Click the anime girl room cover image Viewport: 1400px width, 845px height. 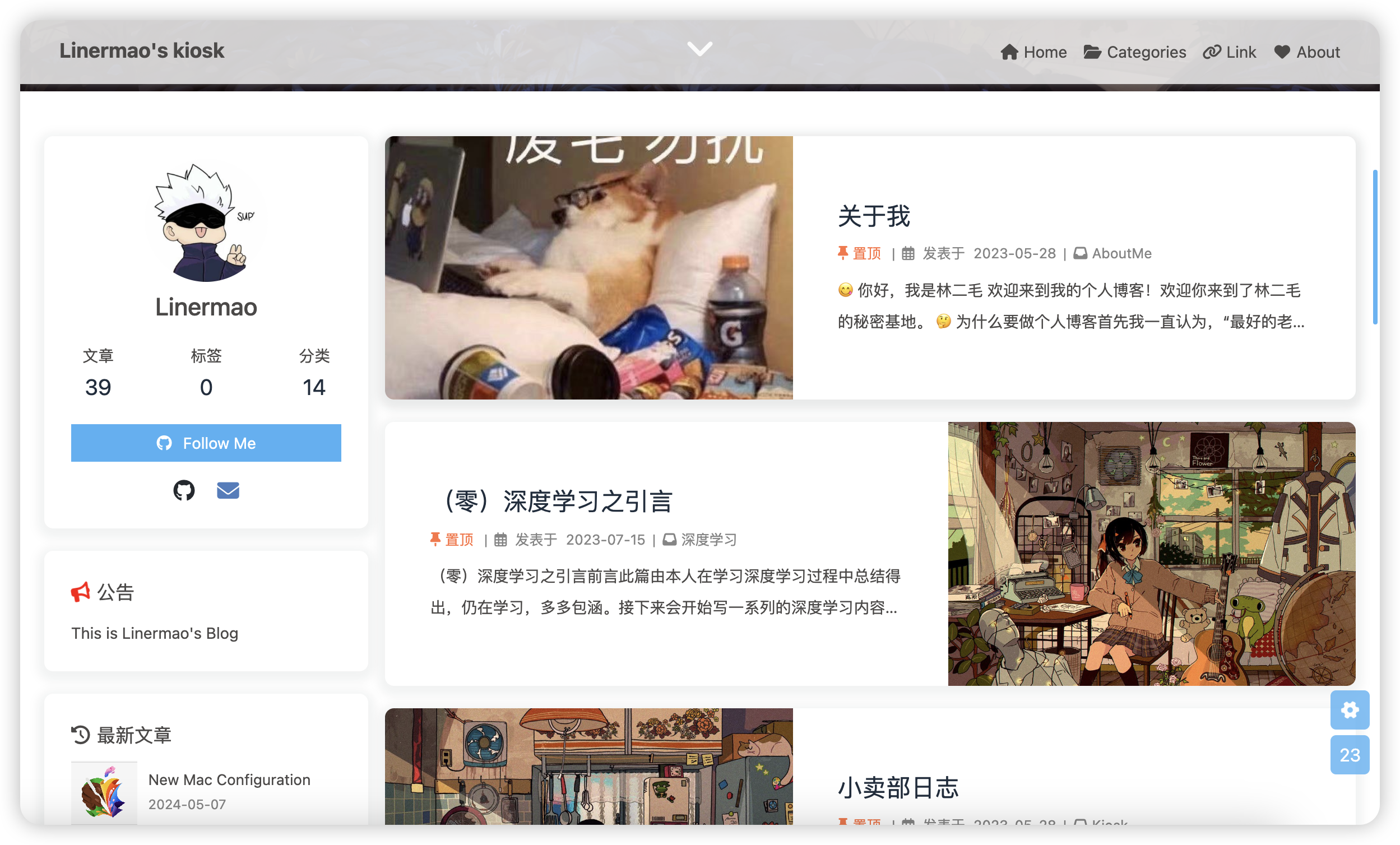pos(1151,554)
